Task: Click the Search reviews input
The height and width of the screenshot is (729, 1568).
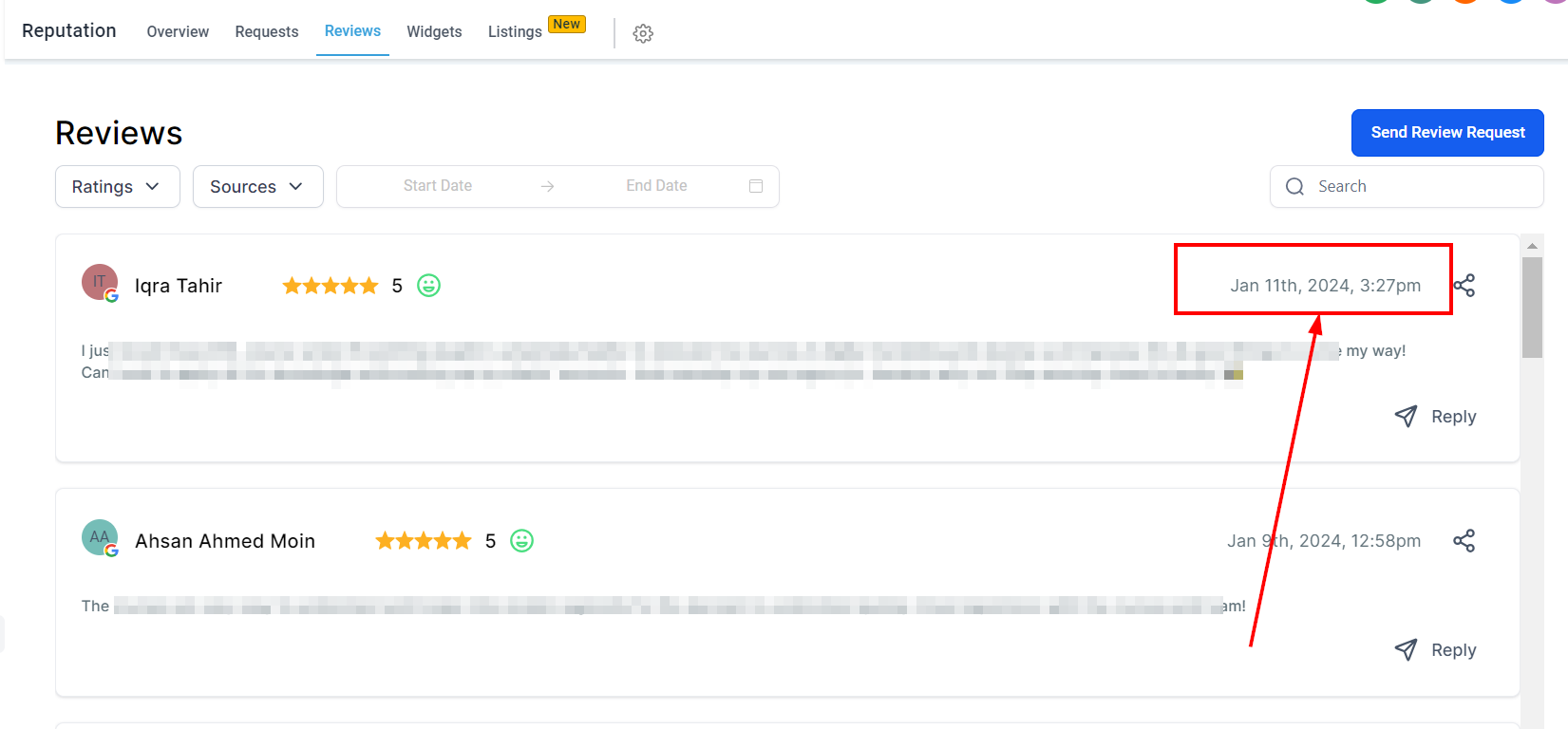Action: (x=1407, y=187)
